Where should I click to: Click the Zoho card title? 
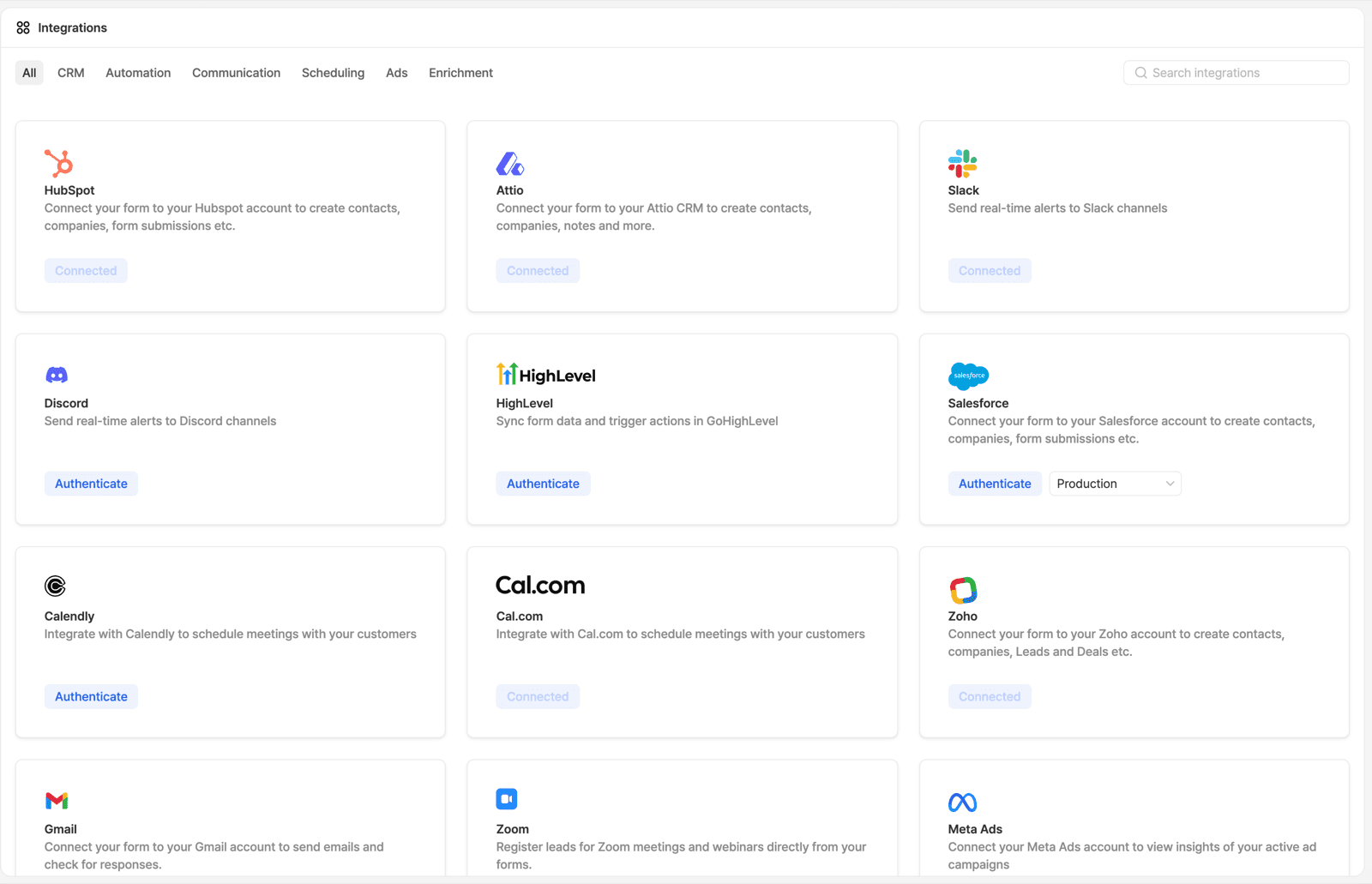point(962,616)
